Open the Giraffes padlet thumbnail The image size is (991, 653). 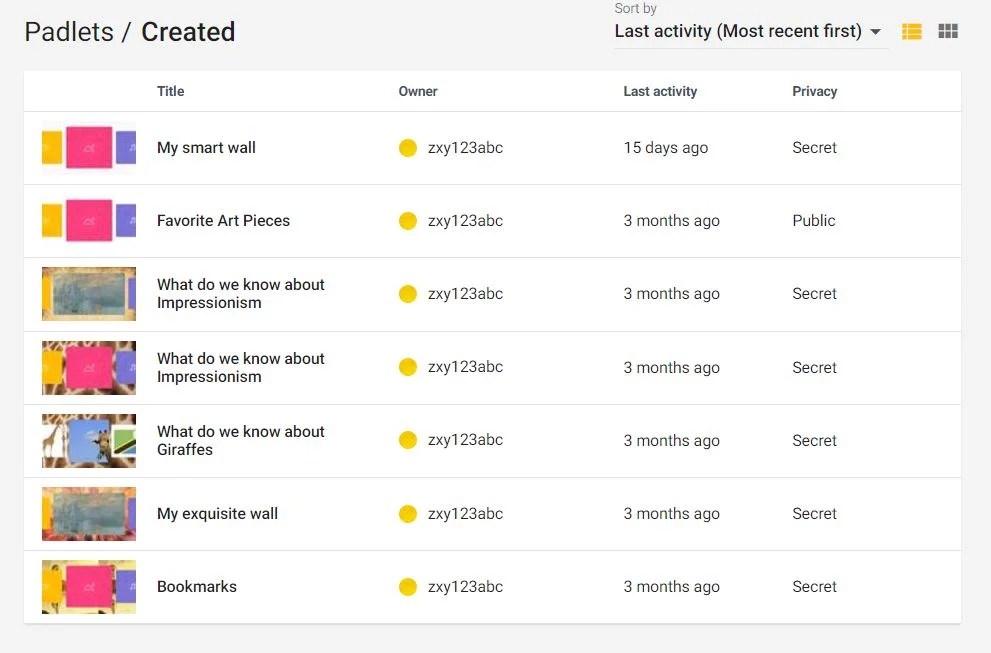pos(89,441)
